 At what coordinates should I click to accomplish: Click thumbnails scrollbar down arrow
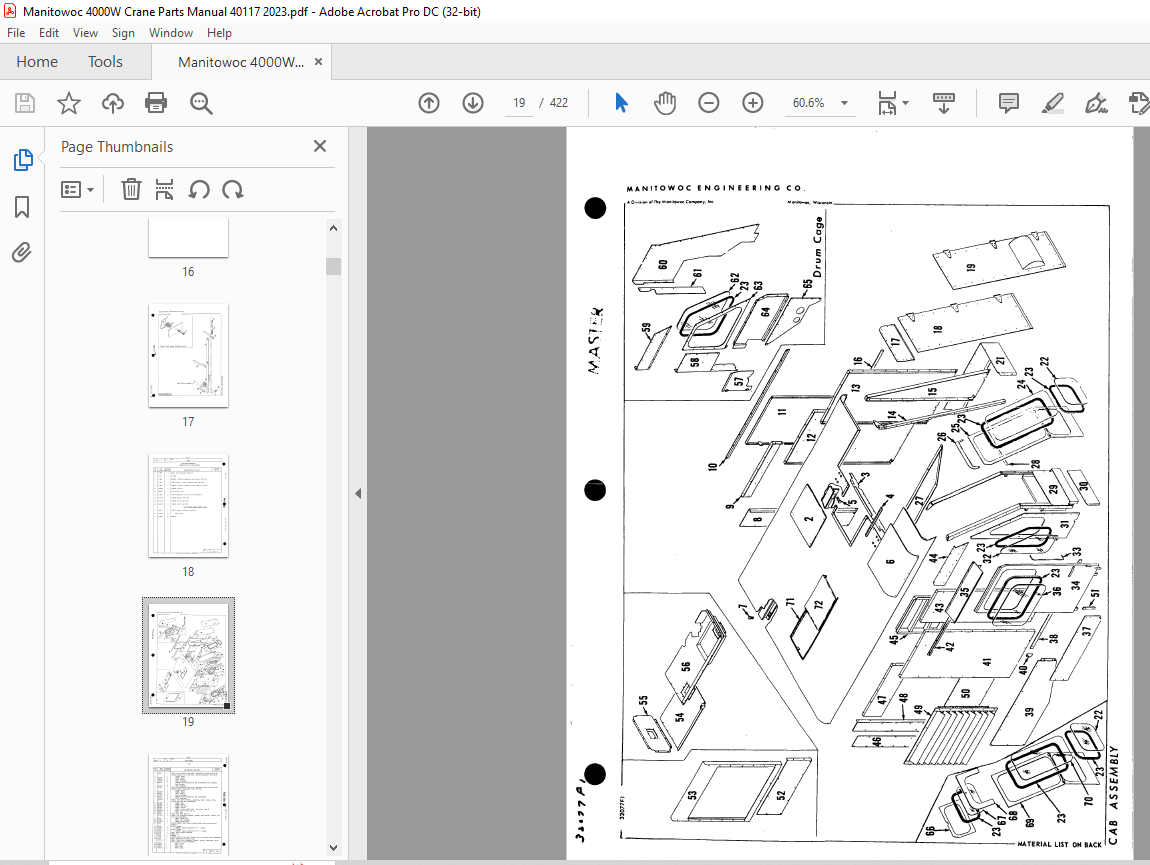[333, 847]
